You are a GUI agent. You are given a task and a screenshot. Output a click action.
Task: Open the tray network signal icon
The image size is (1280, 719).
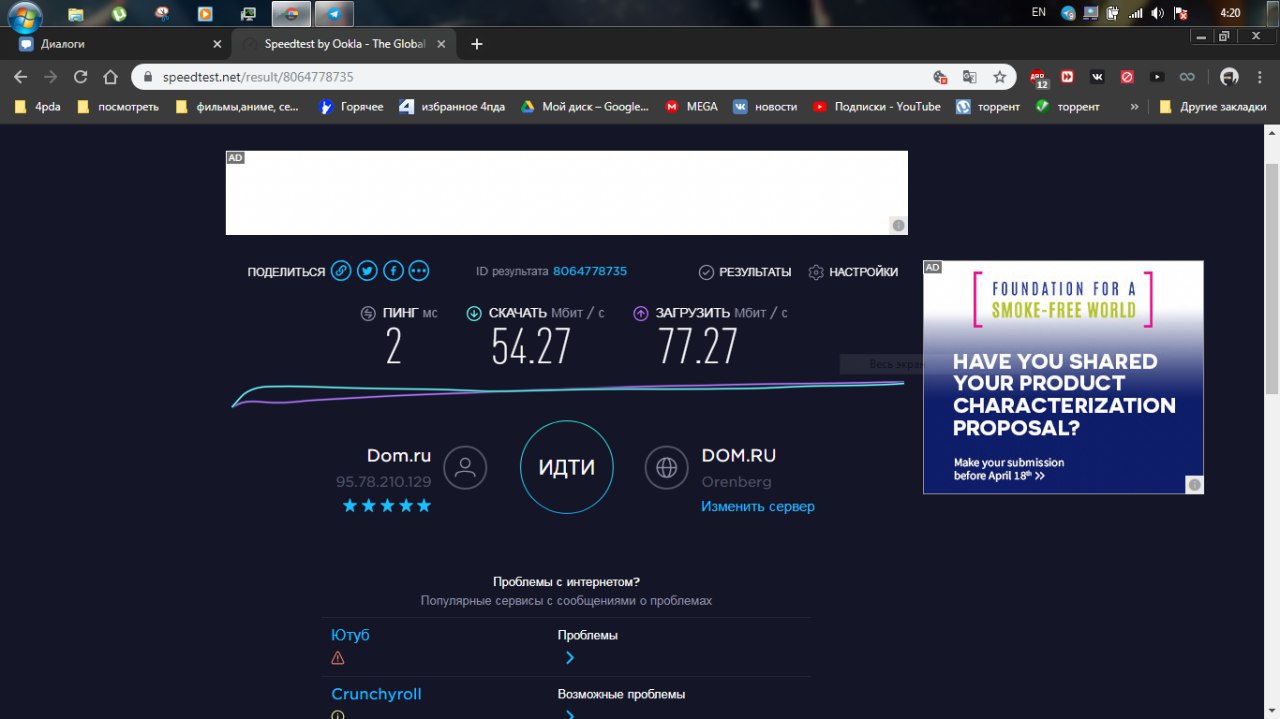1136,13
